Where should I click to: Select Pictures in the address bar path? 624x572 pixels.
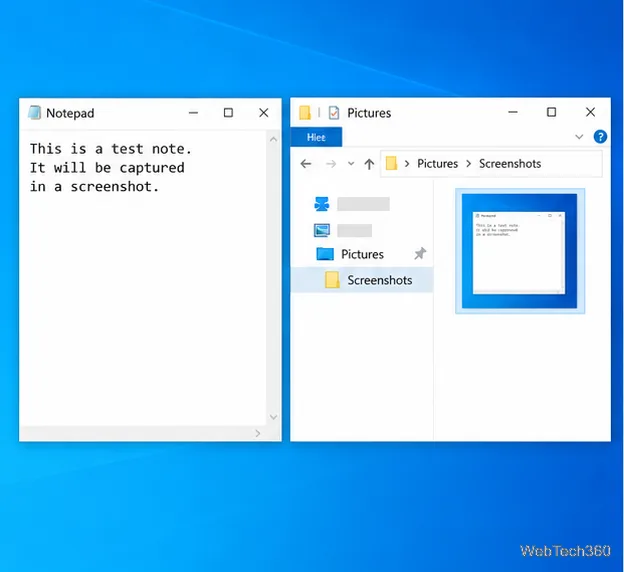pyautogui.click(x=437, y=164)
